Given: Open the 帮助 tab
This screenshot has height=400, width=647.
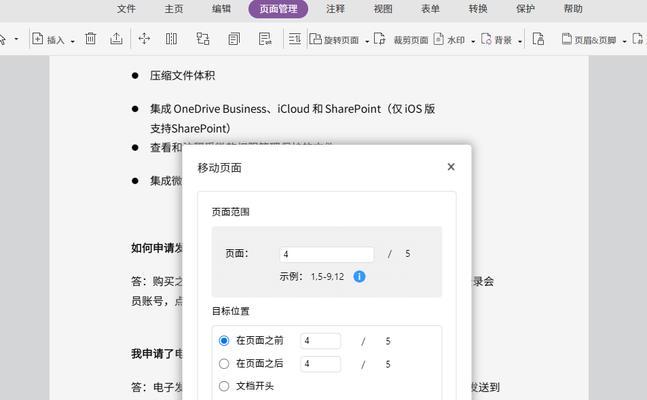Looking at the screenshot, I should 573,9.
